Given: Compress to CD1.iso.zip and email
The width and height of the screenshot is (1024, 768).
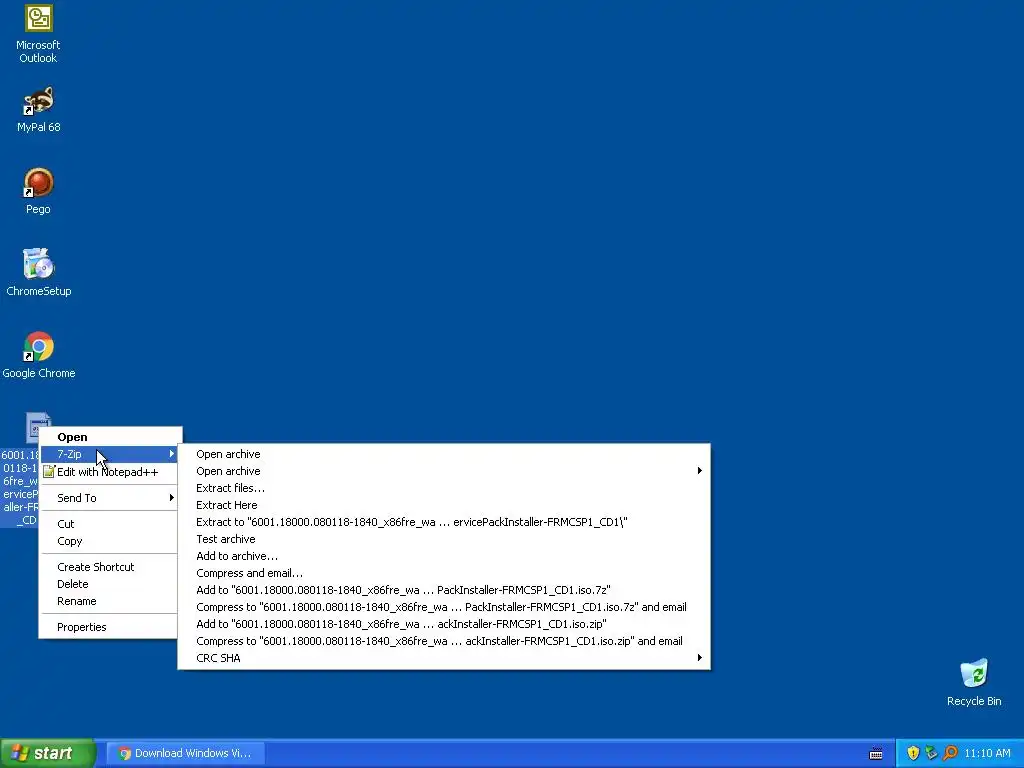Looking at the screenshot, I should [444, 641].
